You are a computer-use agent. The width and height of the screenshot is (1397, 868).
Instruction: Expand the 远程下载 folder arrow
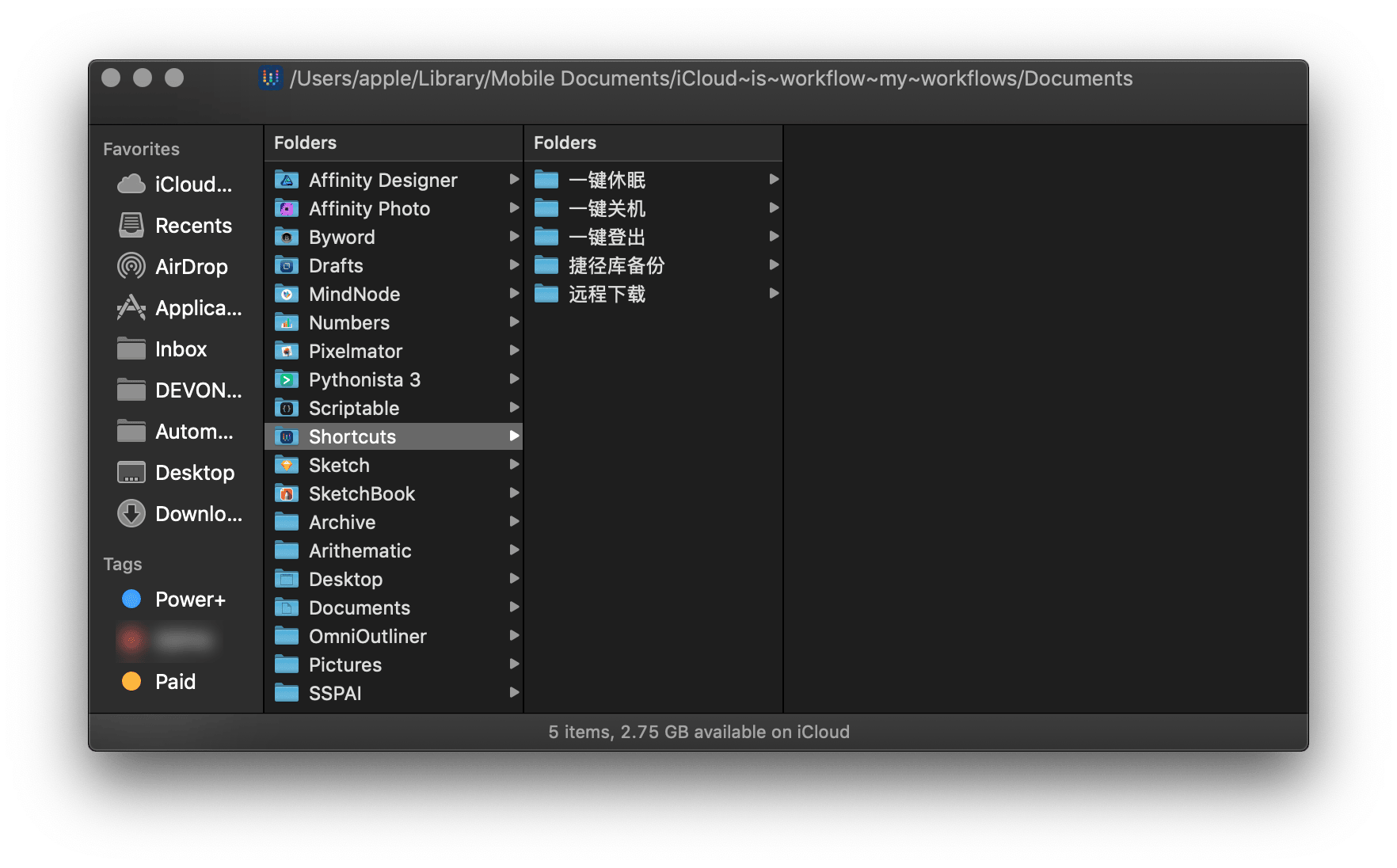coord(774,294)
